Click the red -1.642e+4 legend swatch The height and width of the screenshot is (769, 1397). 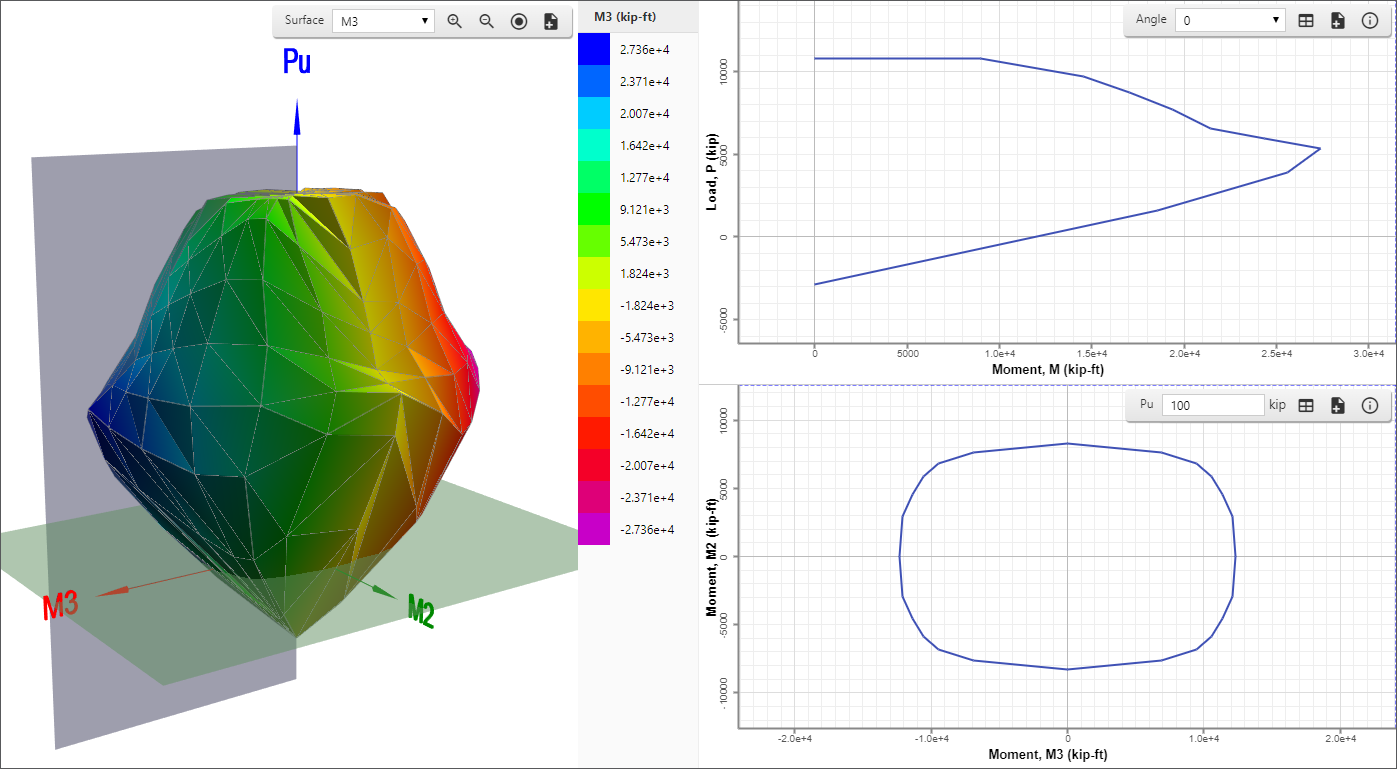[593, 433]
